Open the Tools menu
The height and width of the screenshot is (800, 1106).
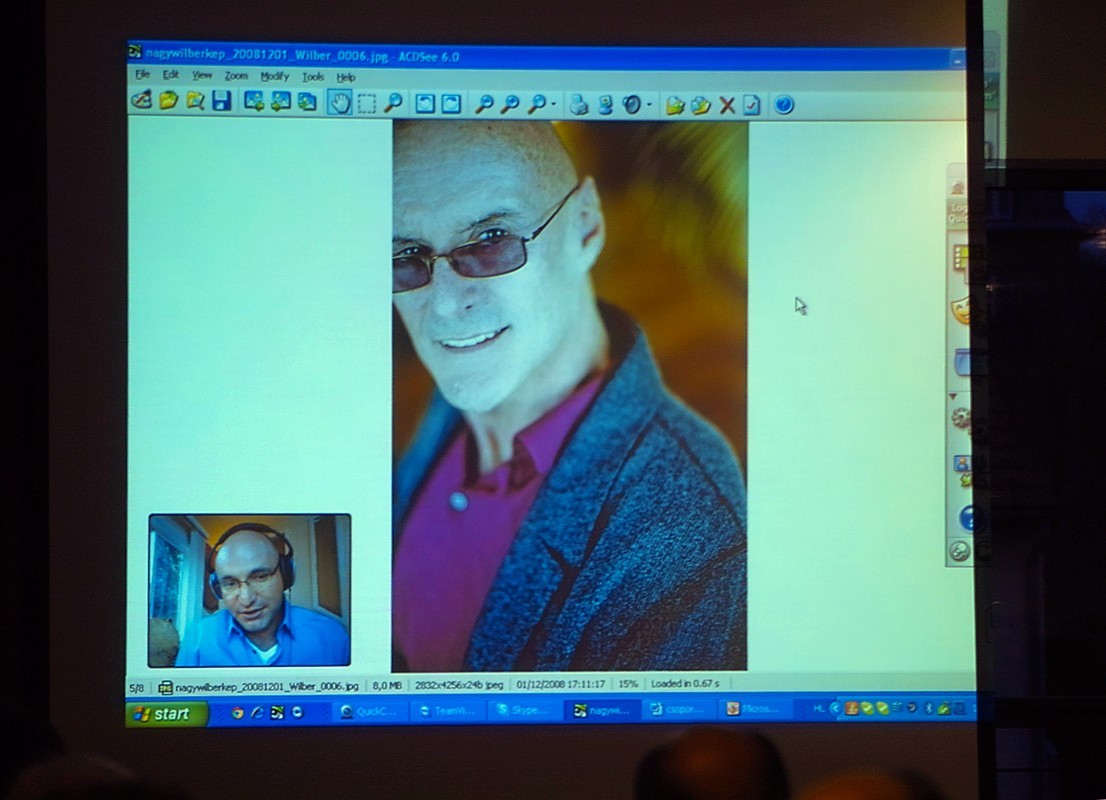(313, 77)
